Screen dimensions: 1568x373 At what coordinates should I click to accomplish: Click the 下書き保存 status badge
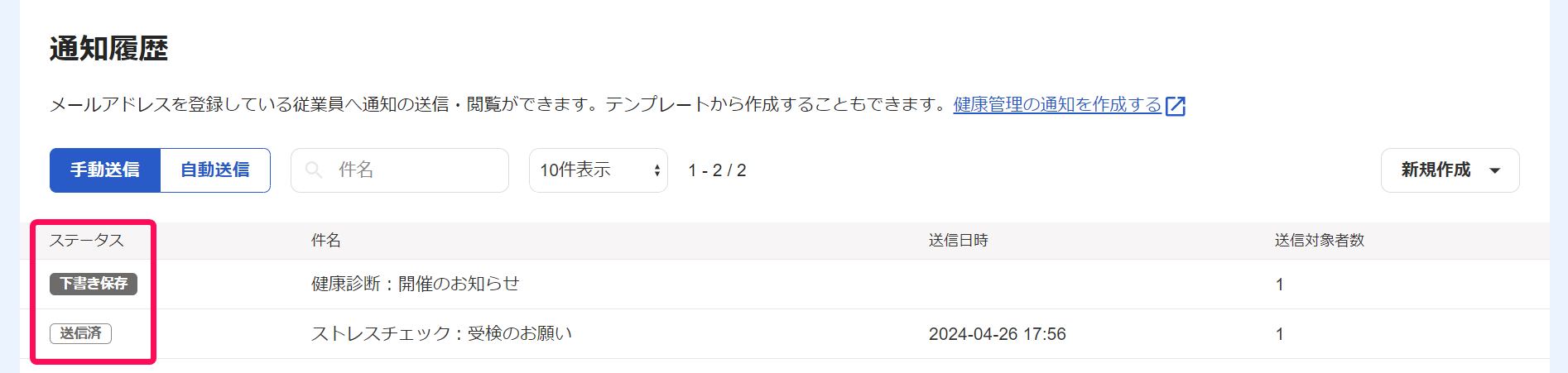(x=94, y=284)
